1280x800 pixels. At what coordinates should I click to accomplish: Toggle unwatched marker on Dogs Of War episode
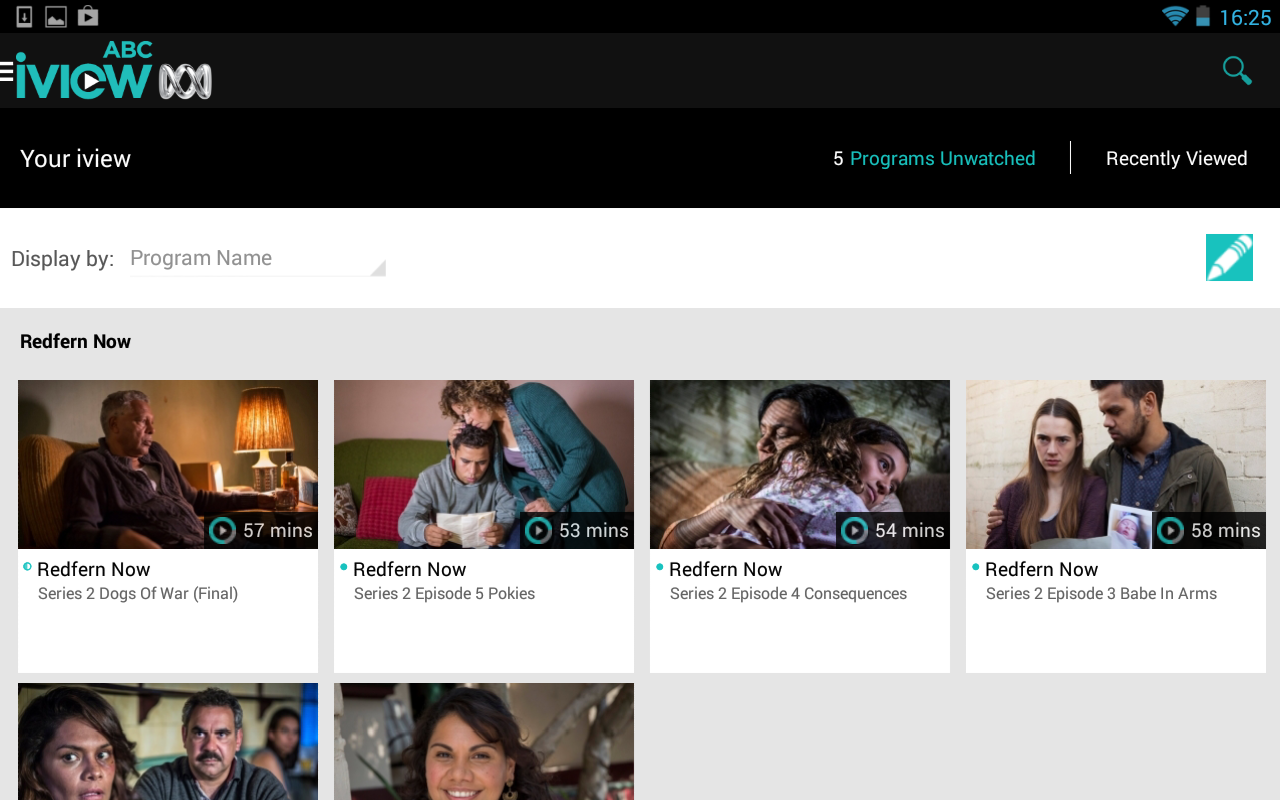25,566
